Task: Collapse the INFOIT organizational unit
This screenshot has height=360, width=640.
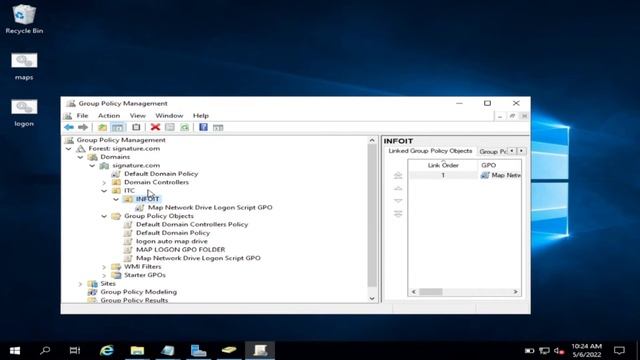Action: pyautogui.click(x=116, y=199)
